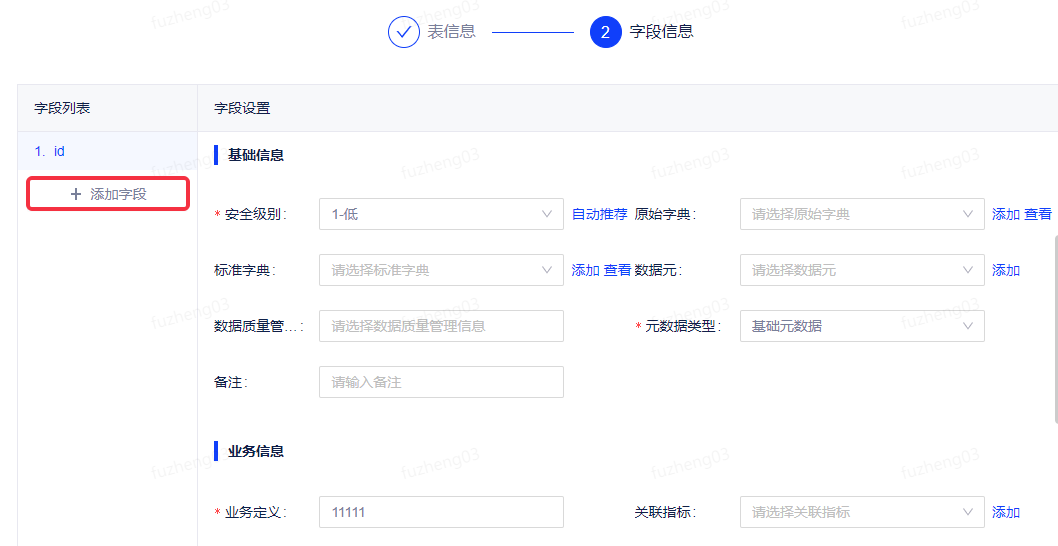1058x546 pixels.
Task: Click the 字段列表 header text
Action: (62, 108)
